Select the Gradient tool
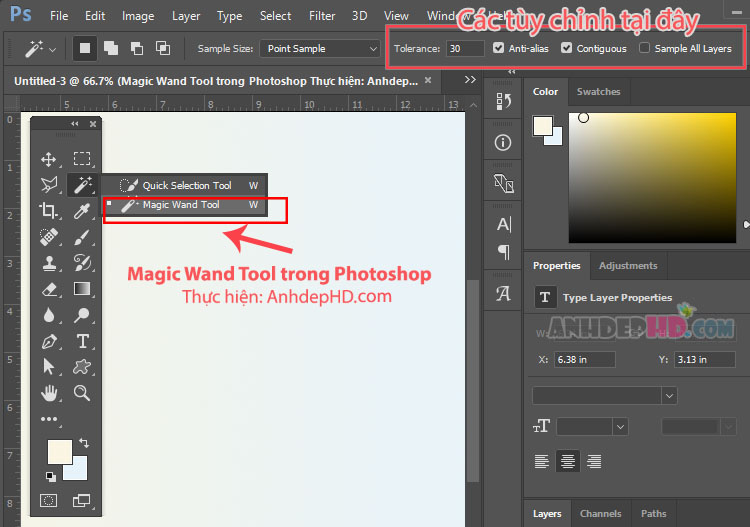Screen dimensions: 750x527 click(x=82, y=289)
